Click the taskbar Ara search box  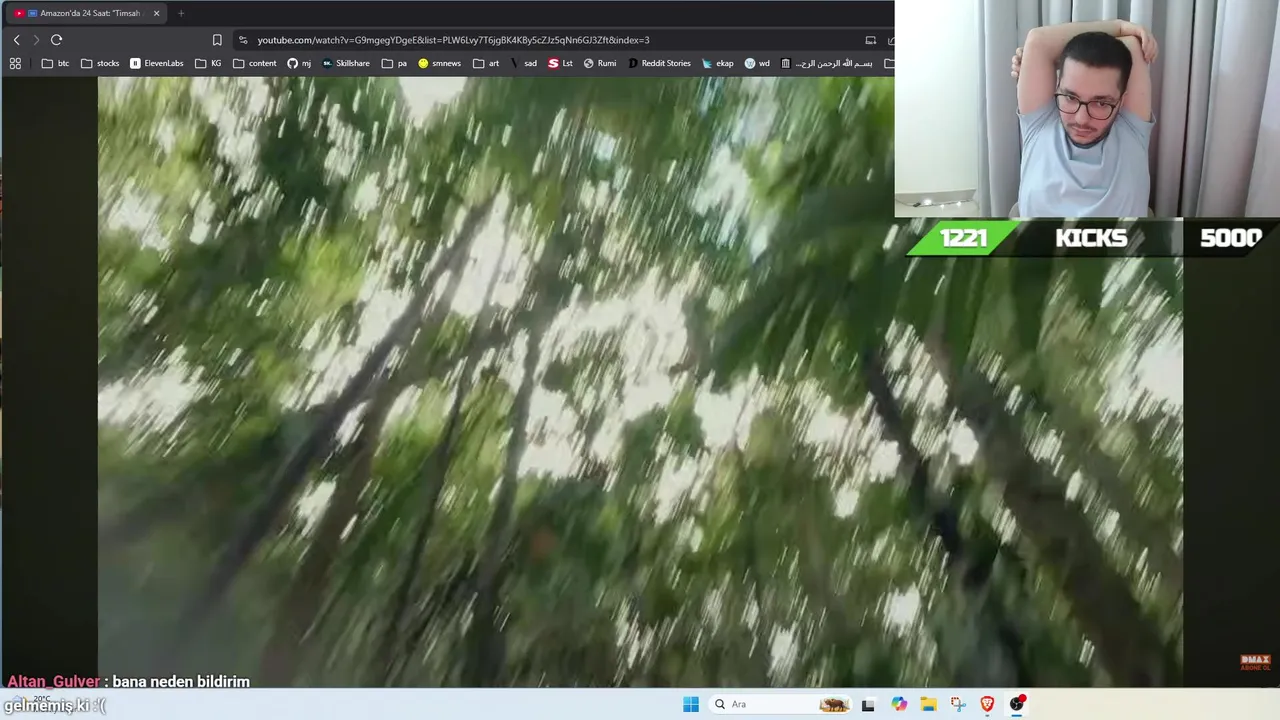780,704
